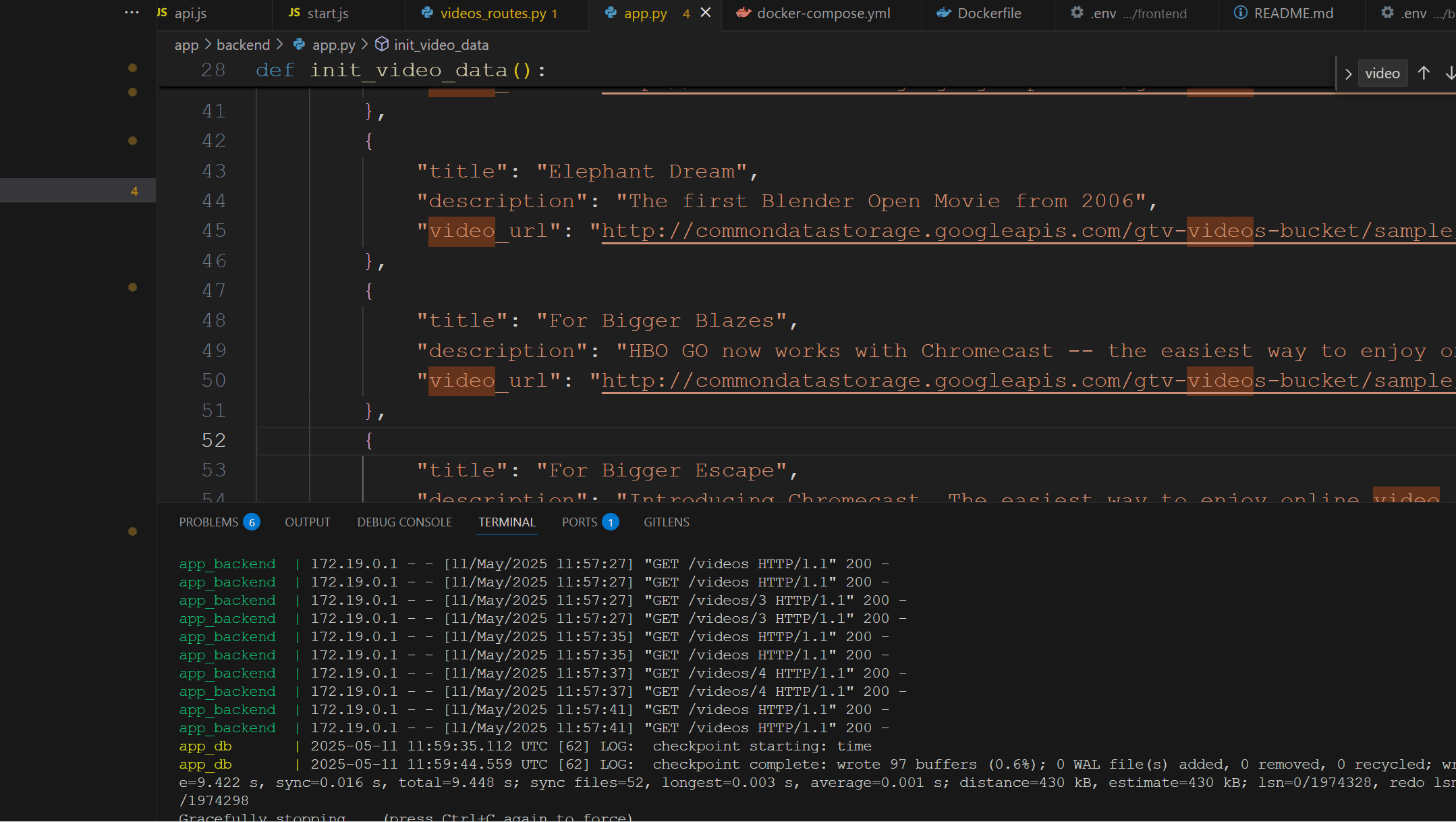The image size is (1456, 822).
Task: Open the three-dots more actions menu
Action: pyautogui.click(x=132, y=13)
